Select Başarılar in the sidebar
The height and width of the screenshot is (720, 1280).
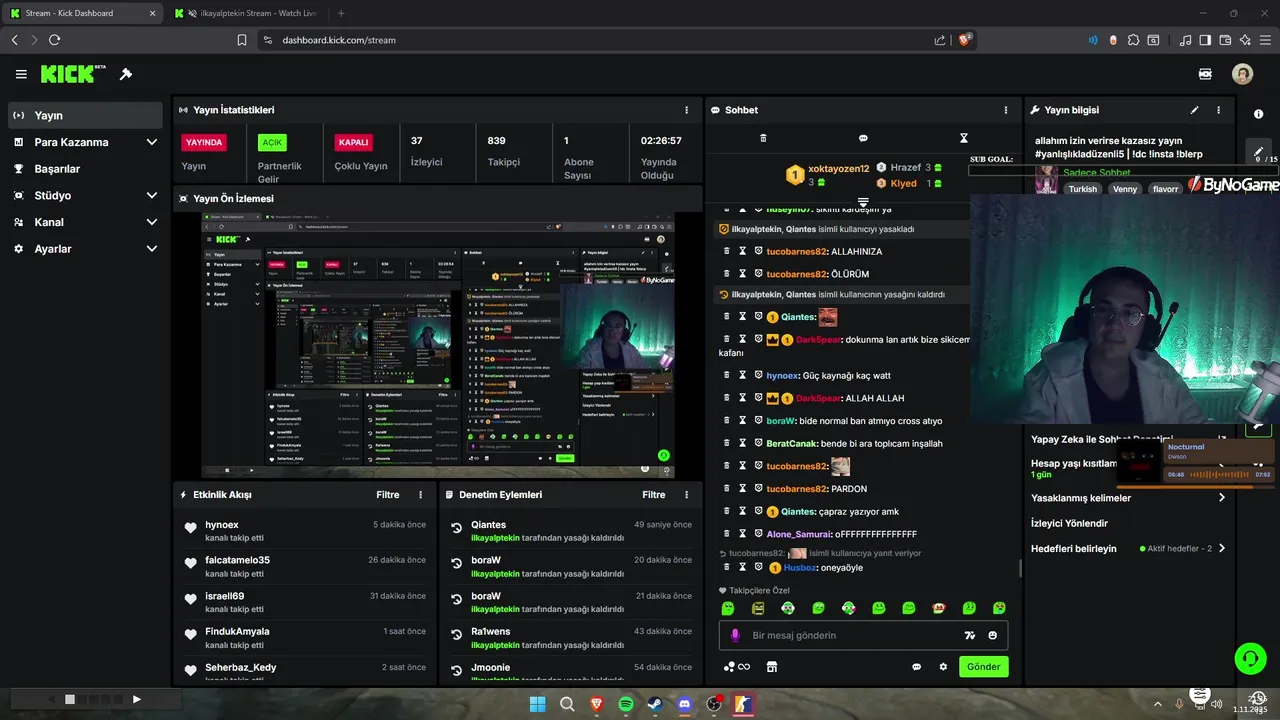[x=85, y=169]
